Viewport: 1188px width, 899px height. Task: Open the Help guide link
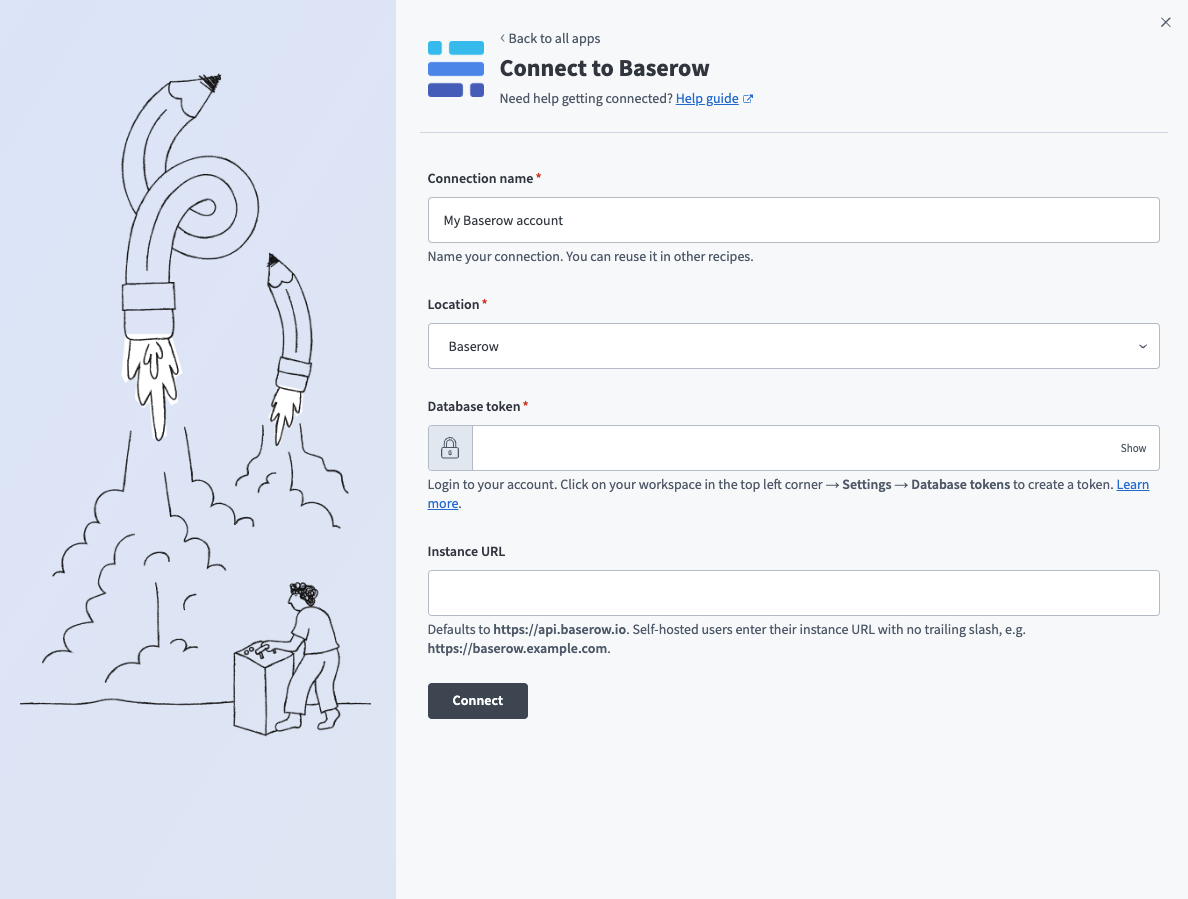pyautogui.click(x=707, y=98)
